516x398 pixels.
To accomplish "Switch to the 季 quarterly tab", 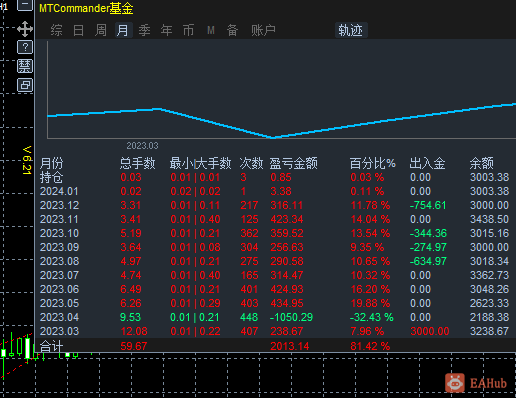I will 144,30.
